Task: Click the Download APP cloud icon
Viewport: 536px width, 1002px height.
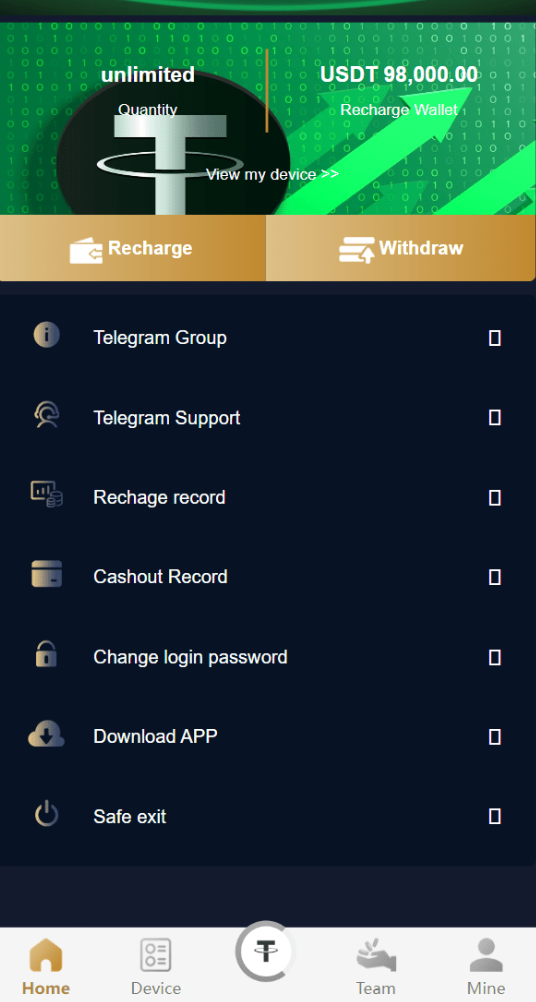Action: point(46,734)
